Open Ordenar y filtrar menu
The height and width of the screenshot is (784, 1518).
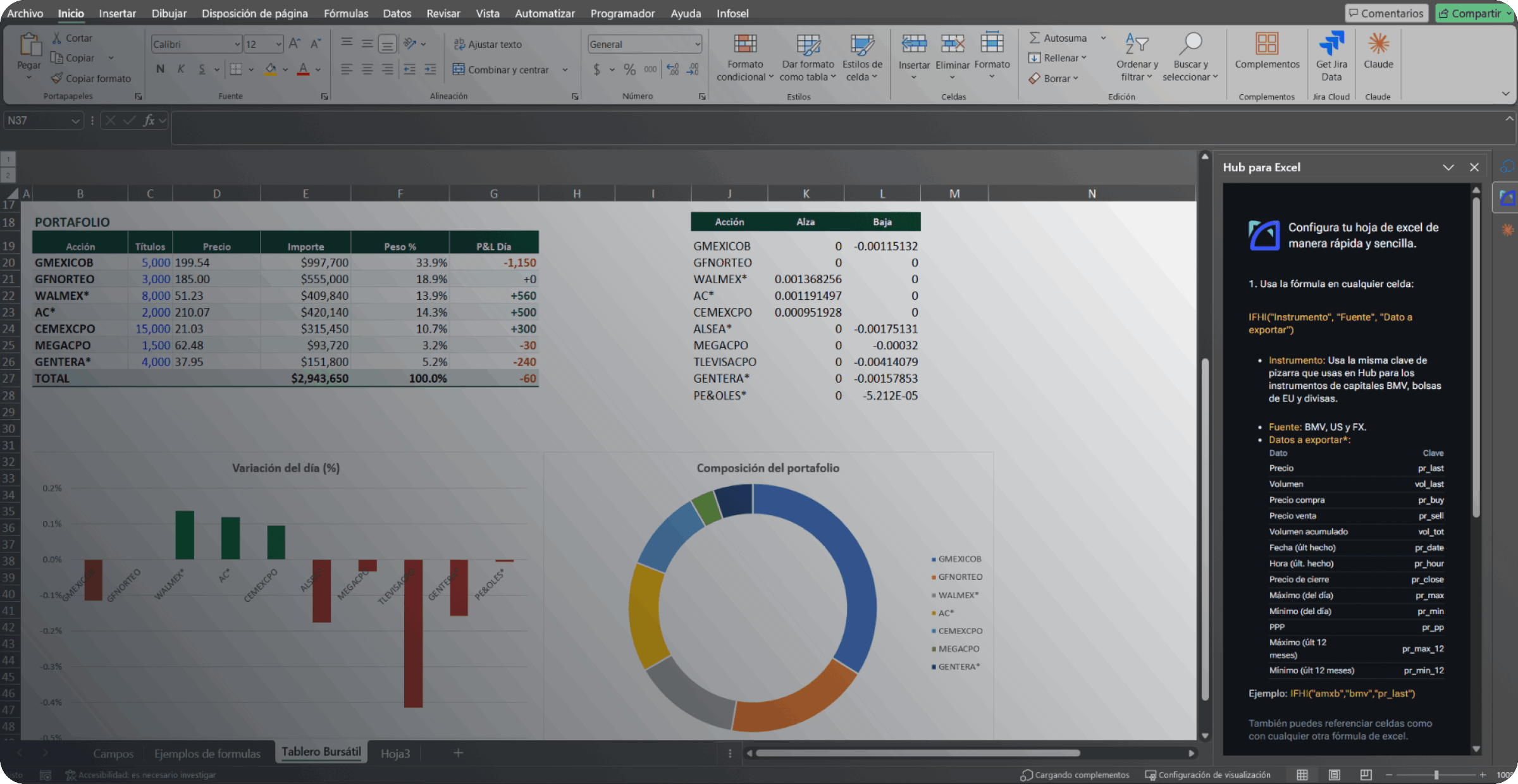click(x=1137, y=58)
